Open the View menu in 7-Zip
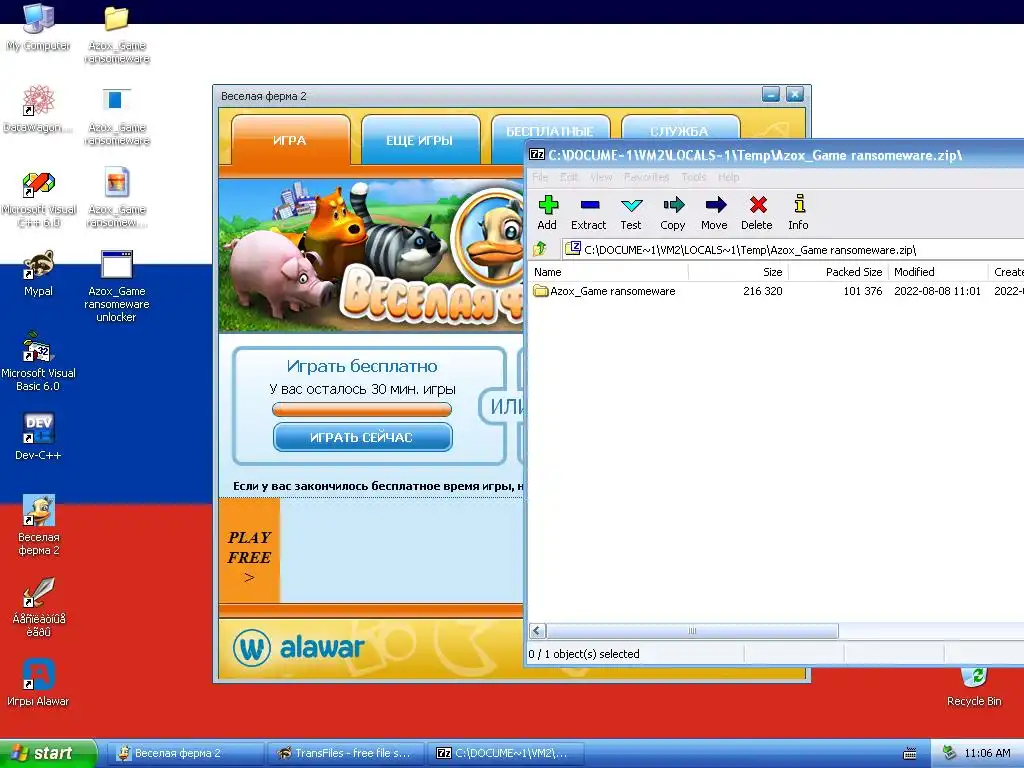The image size is (1024, 768). click(601, 177)
